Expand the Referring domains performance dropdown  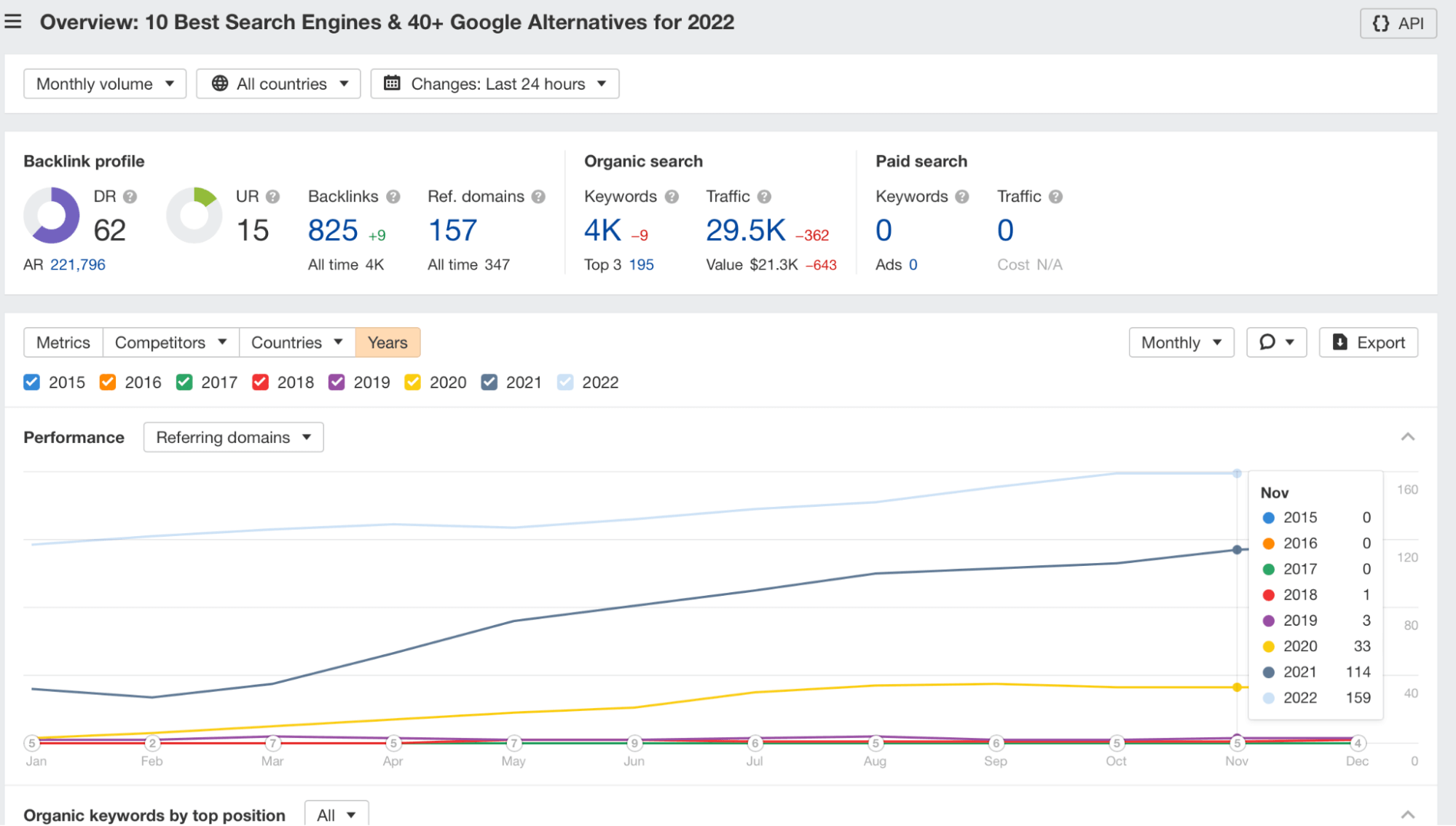pos(233,437)
